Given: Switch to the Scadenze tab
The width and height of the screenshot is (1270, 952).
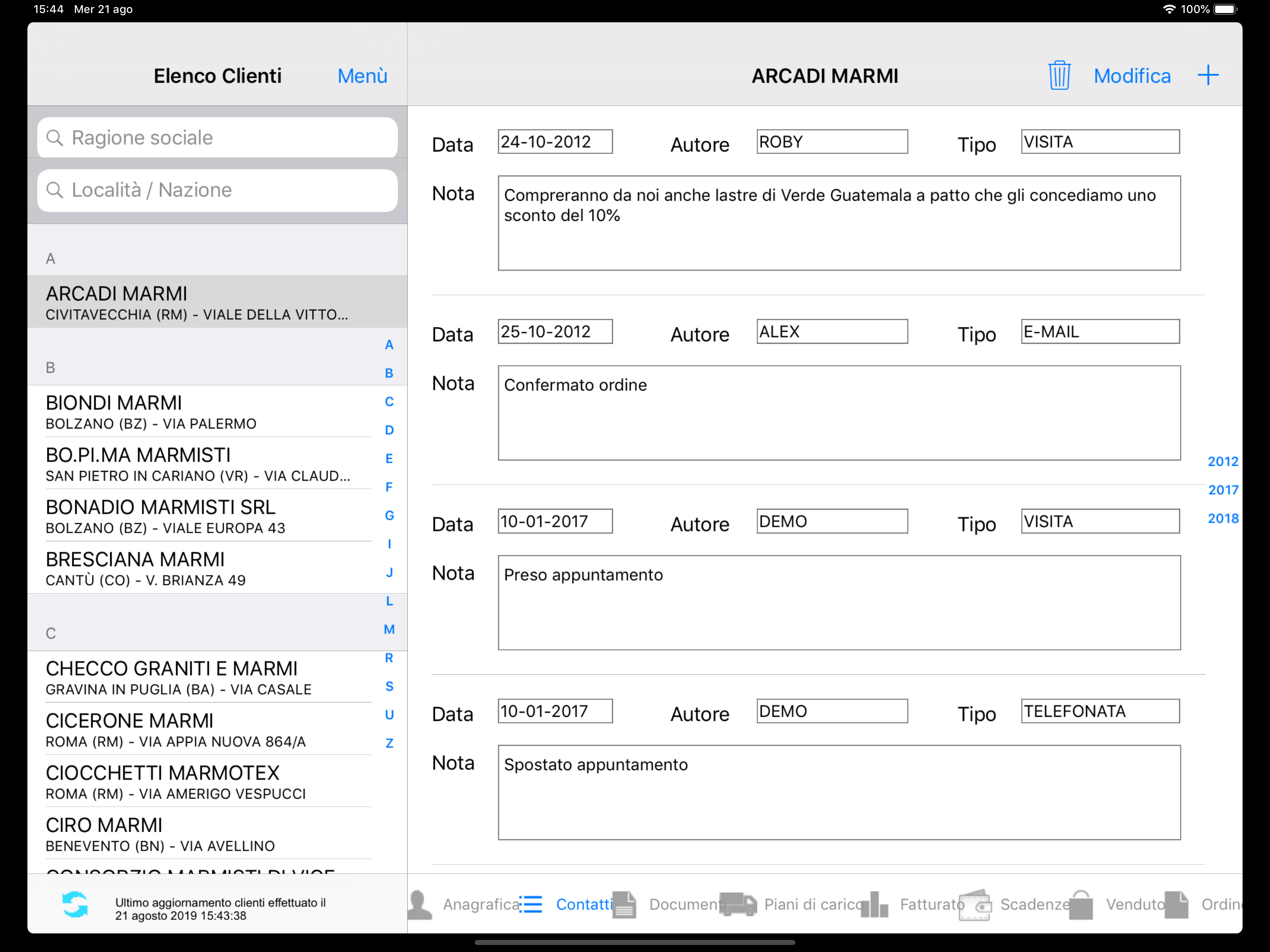Looking at the screenshot, I should (1035, 904).
